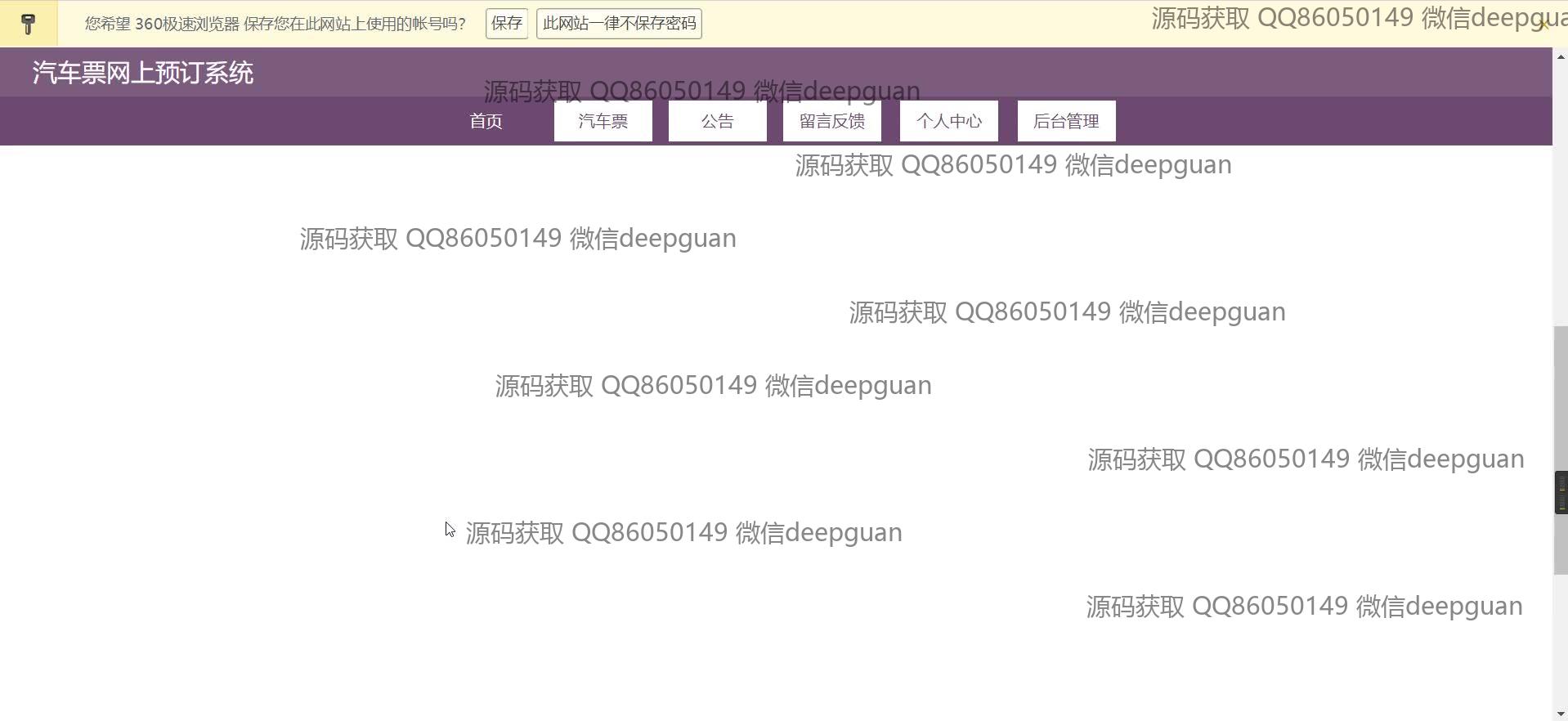
Task: Open 个人中心 menu item
Action: click(949, 121)
